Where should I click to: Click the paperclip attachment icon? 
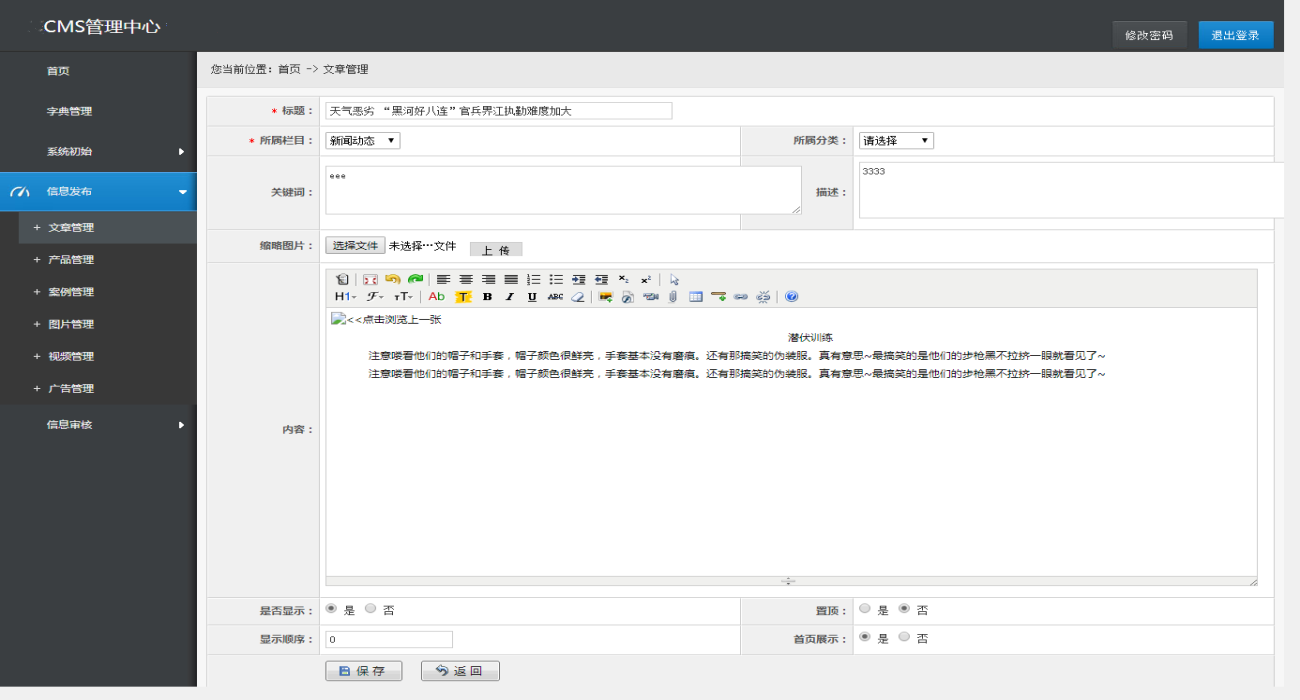(x=673, y=297)
